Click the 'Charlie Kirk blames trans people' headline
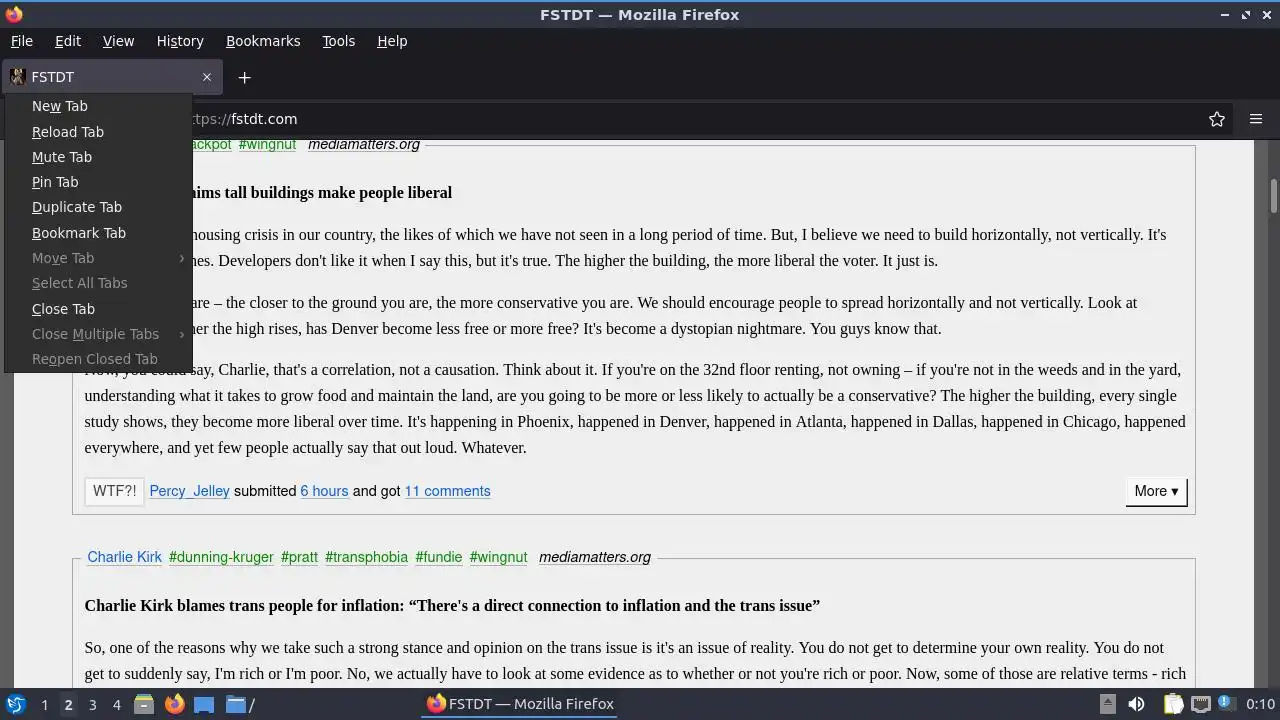This screenshot has width=1280, height=720. [452, 606]
